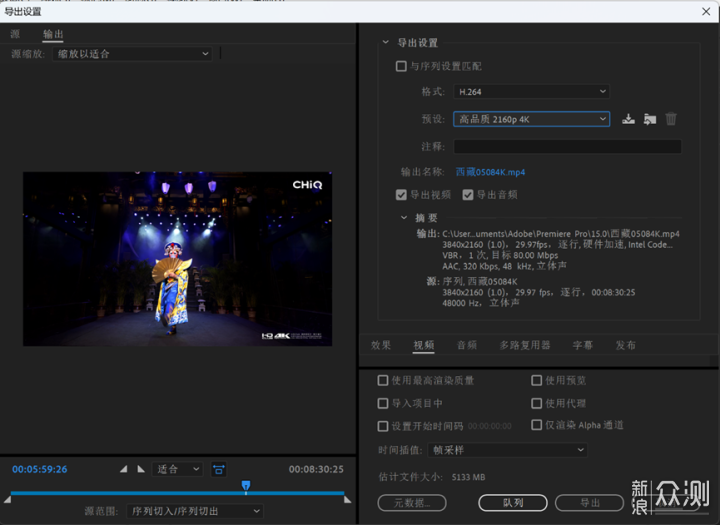This screenshot has width=720, height=525.
Task: Enable 与序列设置匹配 checkbox
Action: point(402,66)
